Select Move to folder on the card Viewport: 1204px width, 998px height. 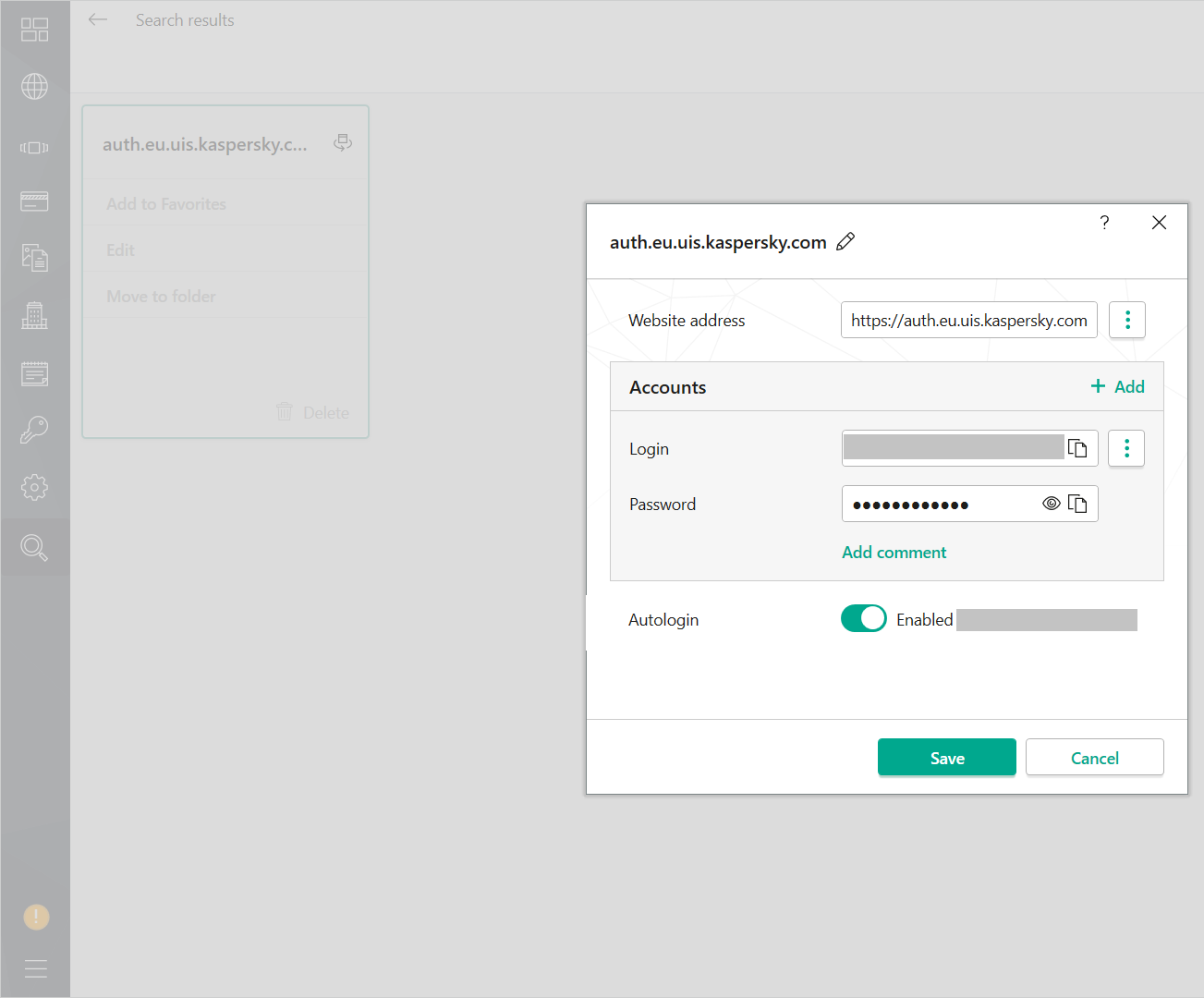(x=161, y=297)
